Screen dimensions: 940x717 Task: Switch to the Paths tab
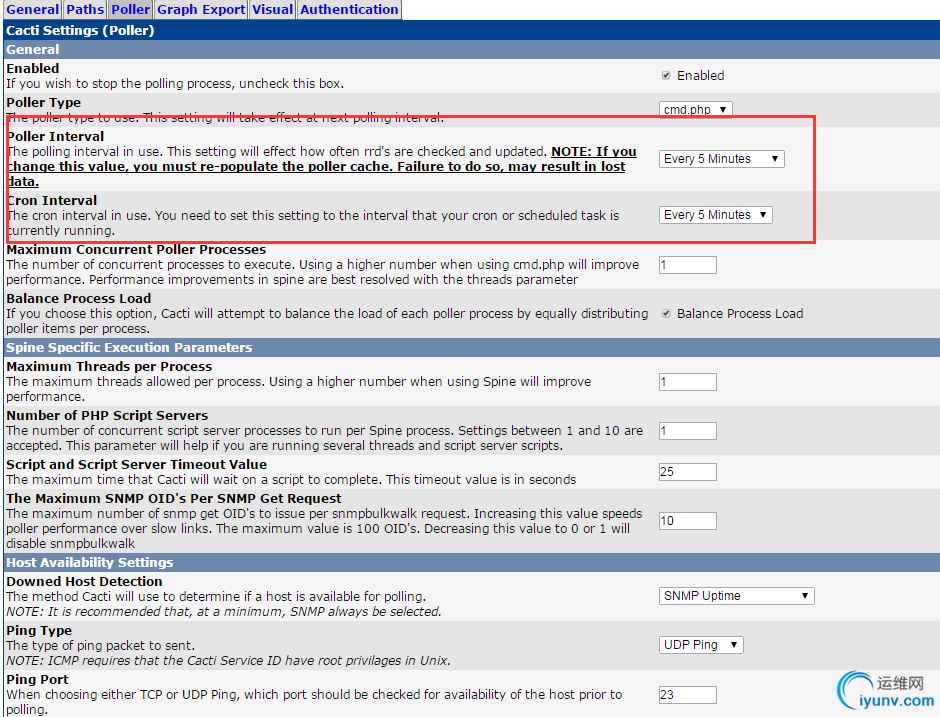click(85, 10)
